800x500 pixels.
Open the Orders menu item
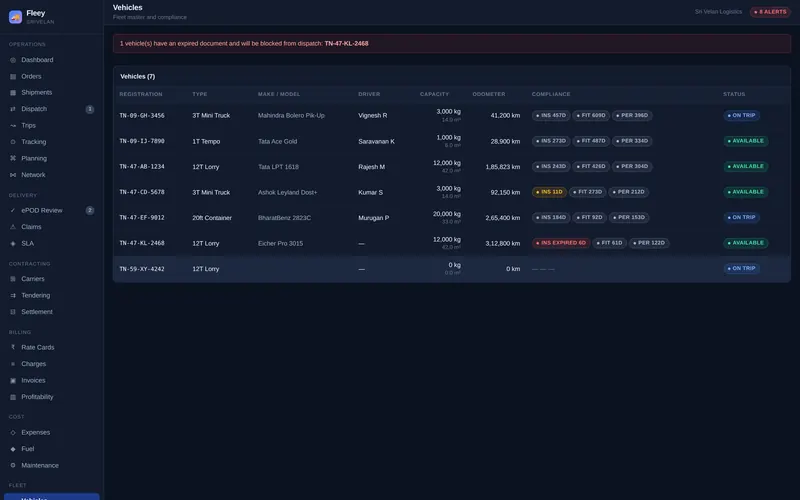[x=52, y=77]
